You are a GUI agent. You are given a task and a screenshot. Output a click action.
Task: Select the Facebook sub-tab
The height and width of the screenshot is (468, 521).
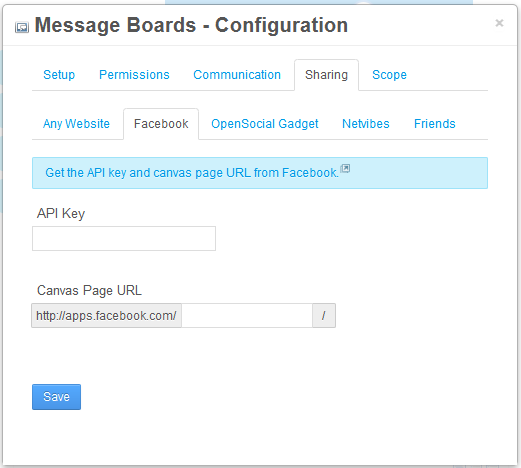click(x=161, y=124)
